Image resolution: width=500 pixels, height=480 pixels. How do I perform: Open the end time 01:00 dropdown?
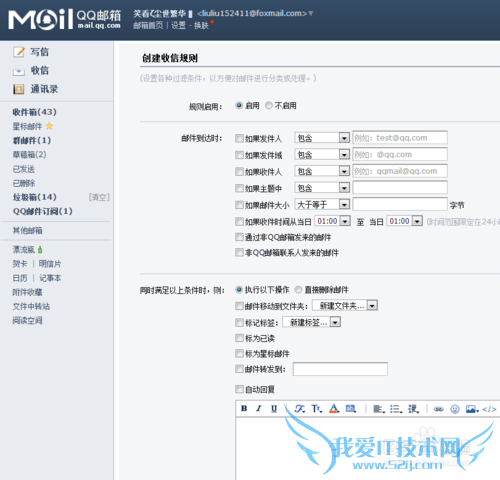(405, 221)
